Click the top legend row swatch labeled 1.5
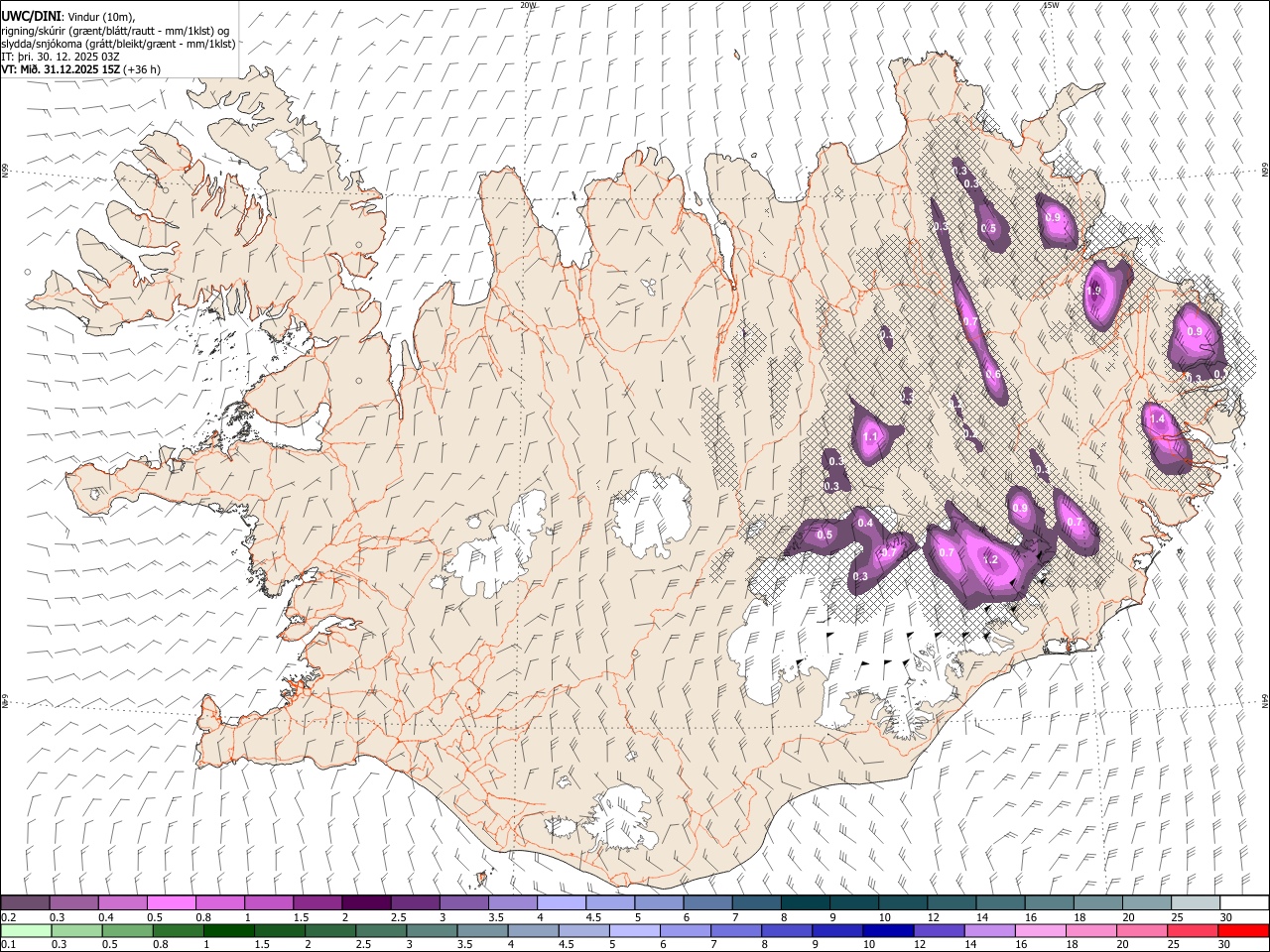Image resolution: width=1270 pixels, height=952 pixels. pyautogui.click(x=317, y=903)
